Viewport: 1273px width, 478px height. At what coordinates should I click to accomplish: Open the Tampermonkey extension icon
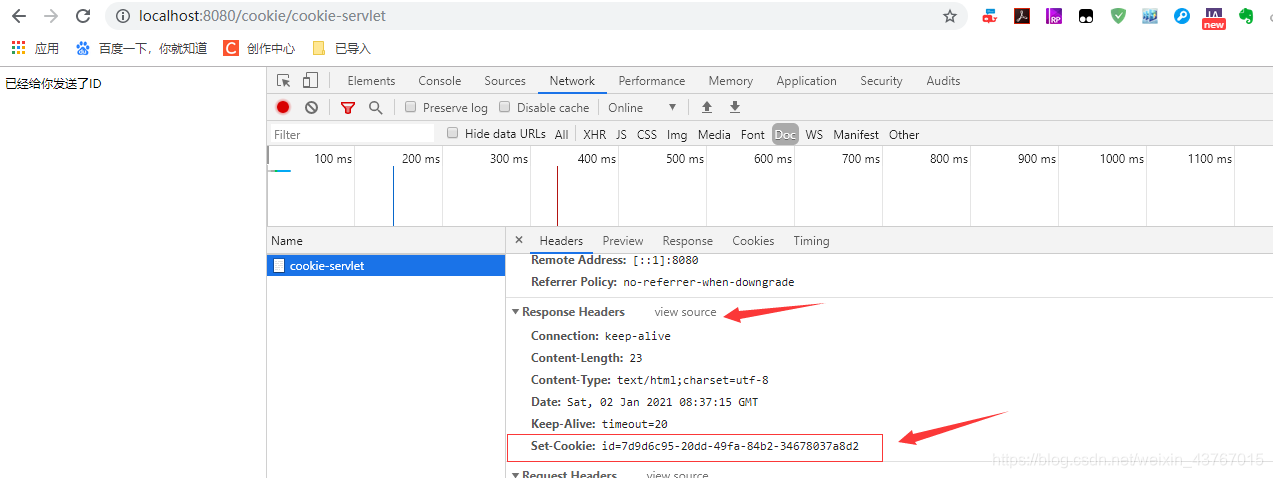(1086, 16)
